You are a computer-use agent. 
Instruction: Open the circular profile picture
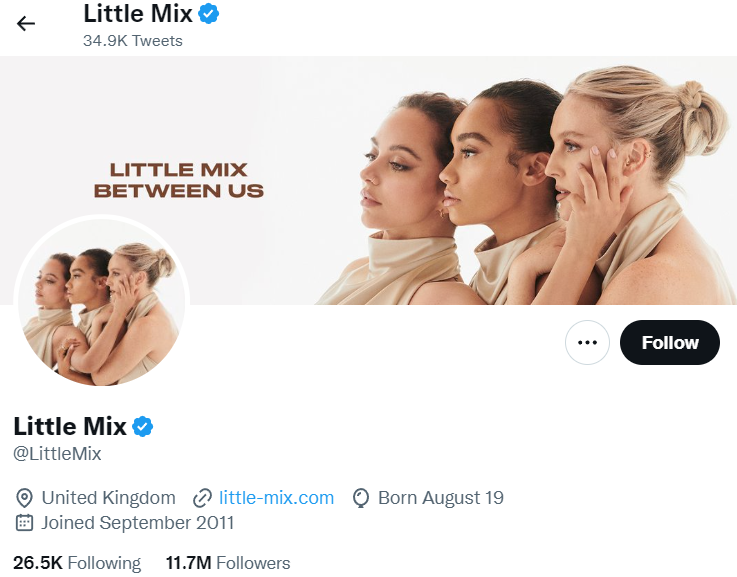click(x=101, y=302)
